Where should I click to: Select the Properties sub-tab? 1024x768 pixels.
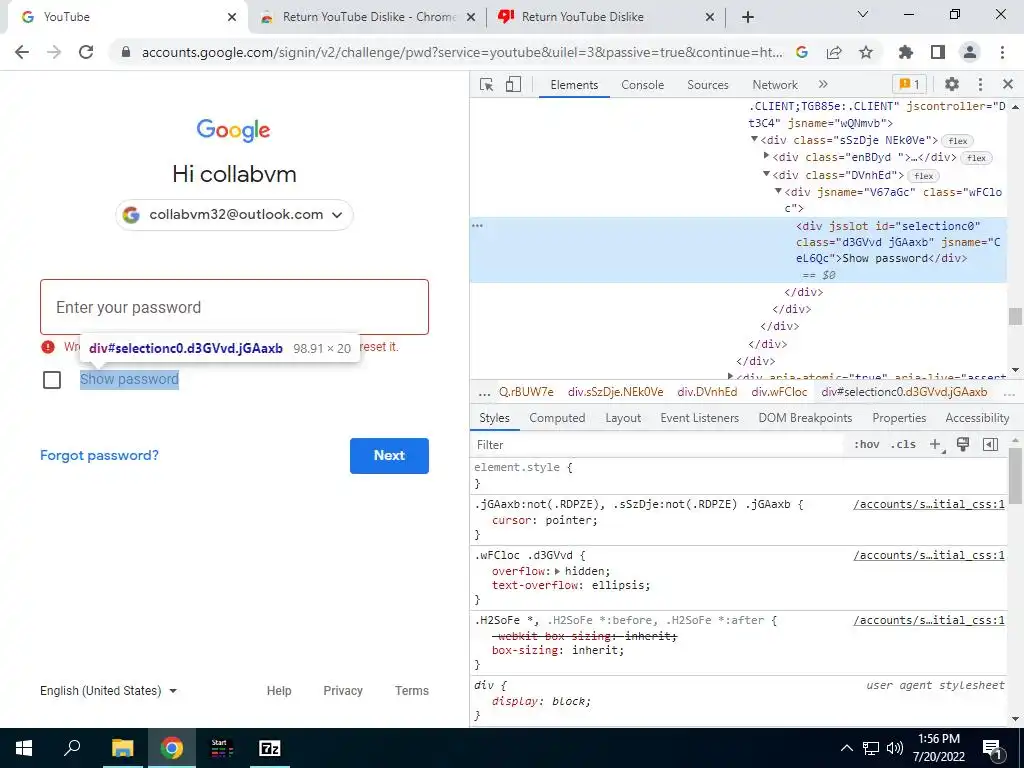[899, 418]
